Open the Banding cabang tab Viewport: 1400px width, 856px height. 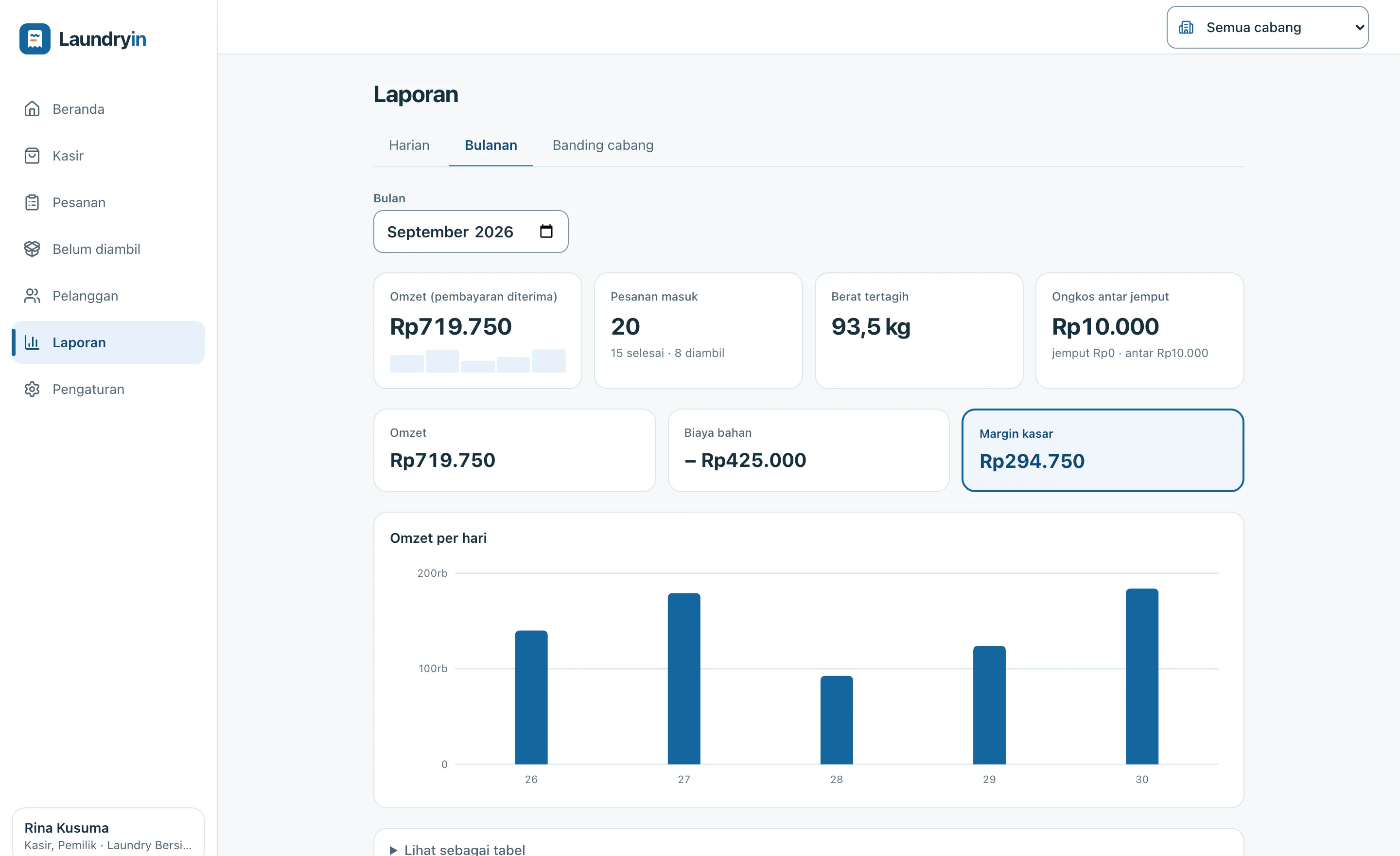coord(603,145)
